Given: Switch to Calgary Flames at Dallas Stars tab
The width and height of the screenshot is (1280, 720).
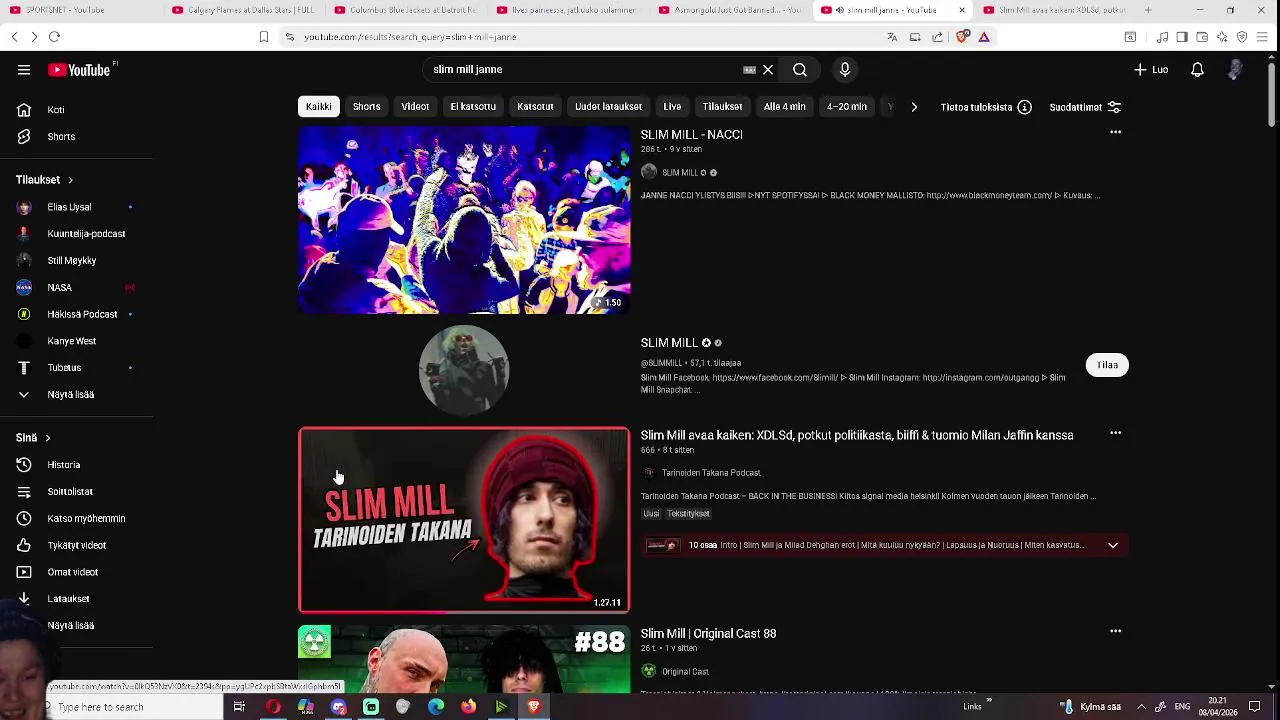Looking at the screenshot, I should coord(243,10).
